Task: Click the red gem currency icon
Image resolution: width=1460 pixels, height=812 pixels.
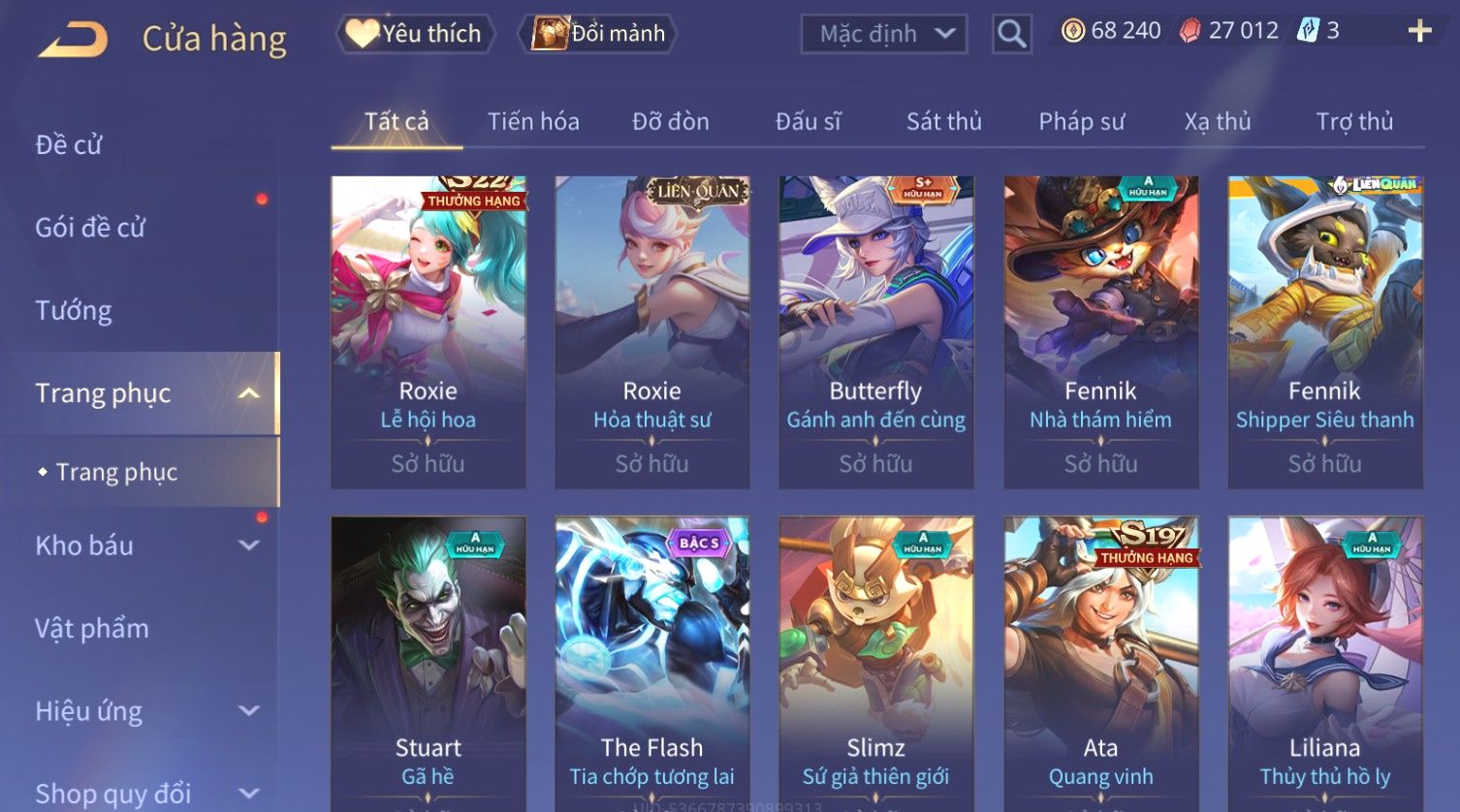Action: click(1190, 31)
